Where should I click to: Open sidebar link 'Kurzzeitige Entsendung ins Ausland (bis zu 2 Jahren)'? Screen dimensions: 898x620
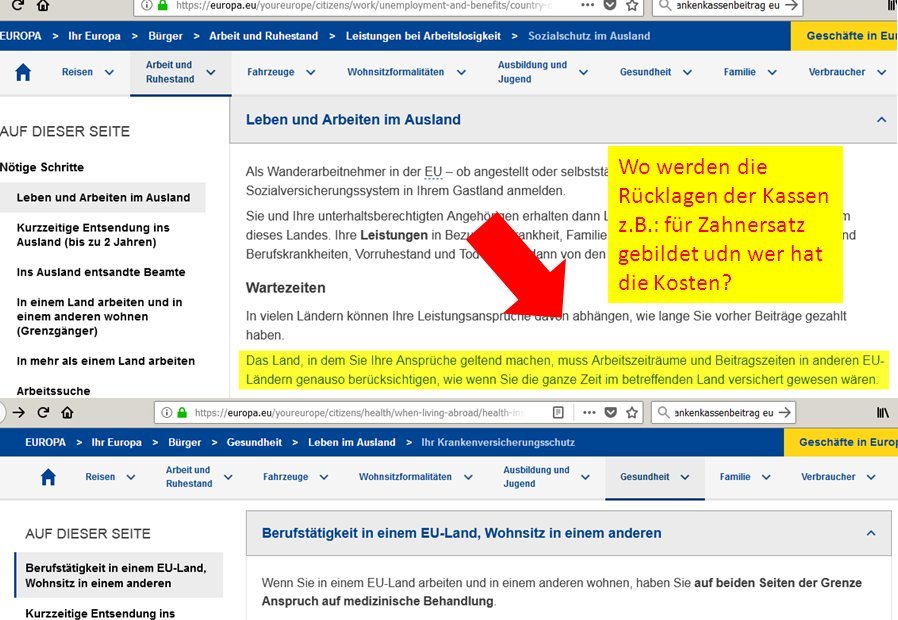[93, 235]
